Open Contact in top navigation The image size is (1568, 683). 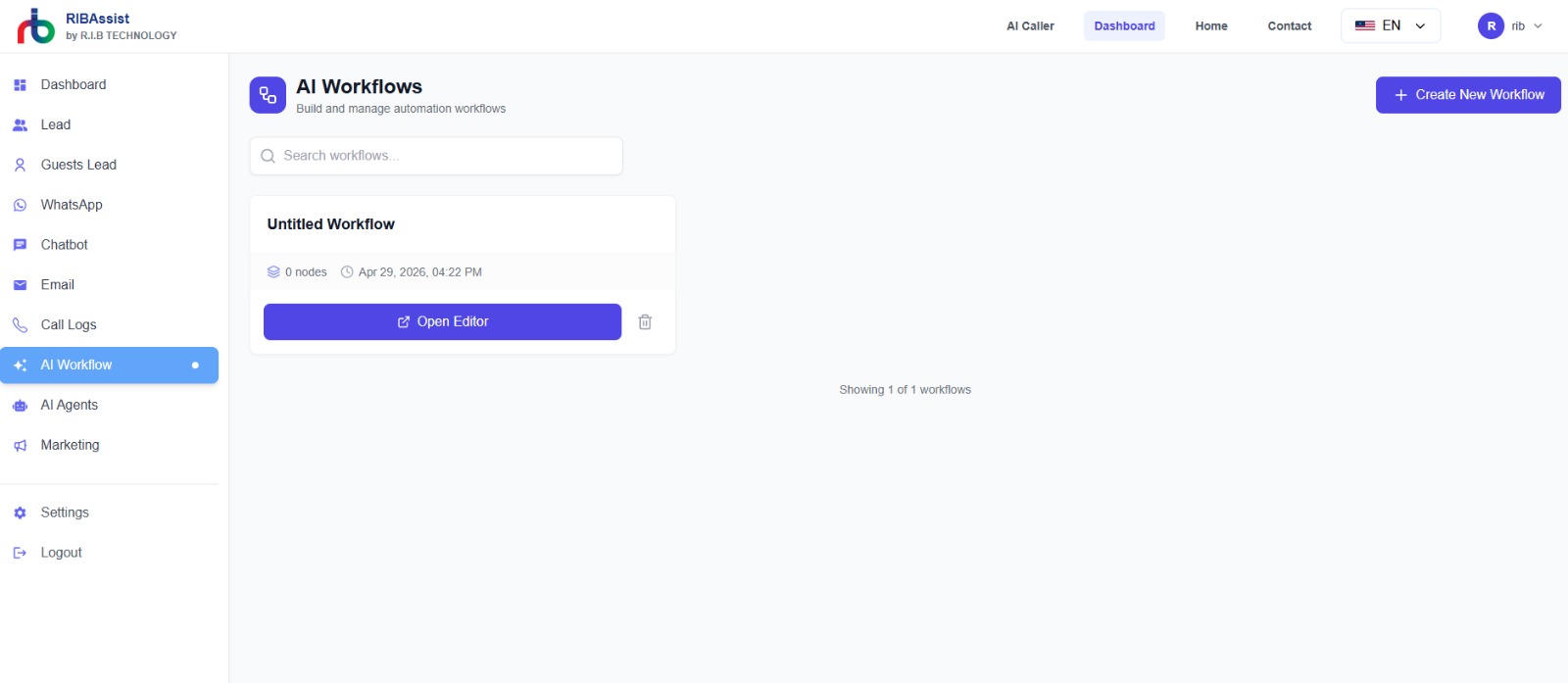pyautogui.click(x=1290, y=26)
